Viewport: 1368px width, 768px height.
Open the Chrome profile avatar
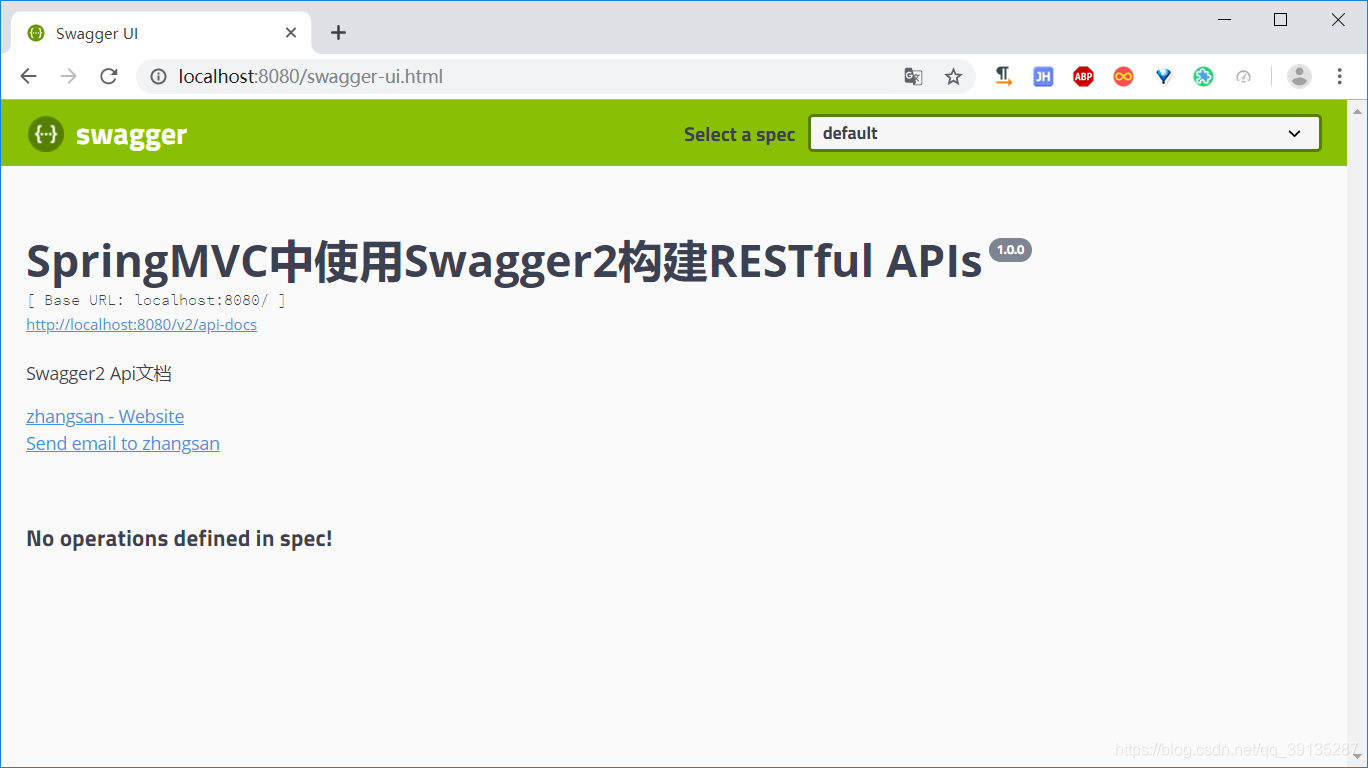[1299, 76]
